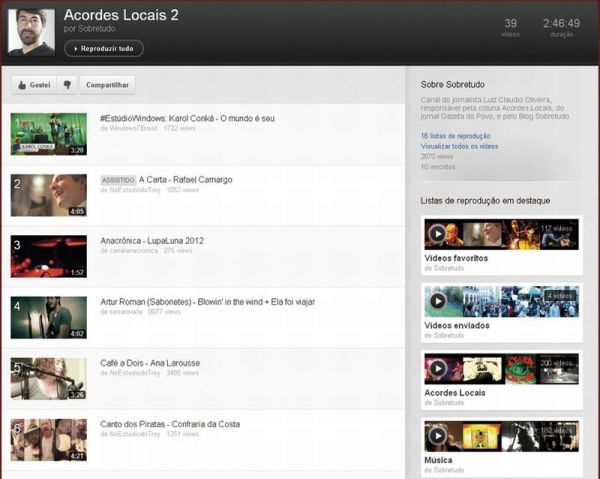Viewport: 600px width, 479px height.
Task: Open the 'Artur Roman (Sabonetes) - Blowin' in the wind' title
Action: point(207,302)
